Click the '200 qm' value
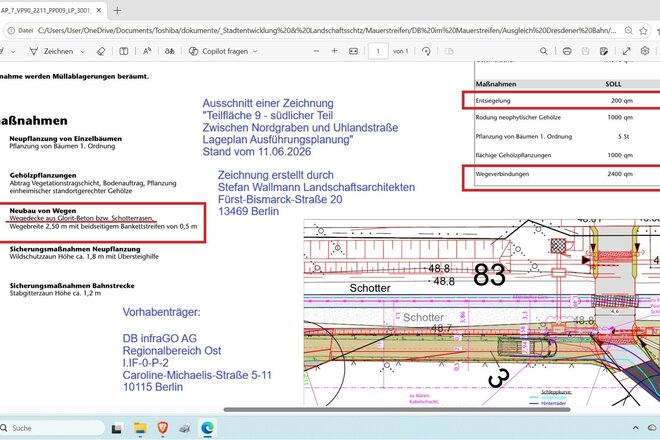The width and height of the screenshot is (660, 440). pyautogui.click(x=622, y=101)
